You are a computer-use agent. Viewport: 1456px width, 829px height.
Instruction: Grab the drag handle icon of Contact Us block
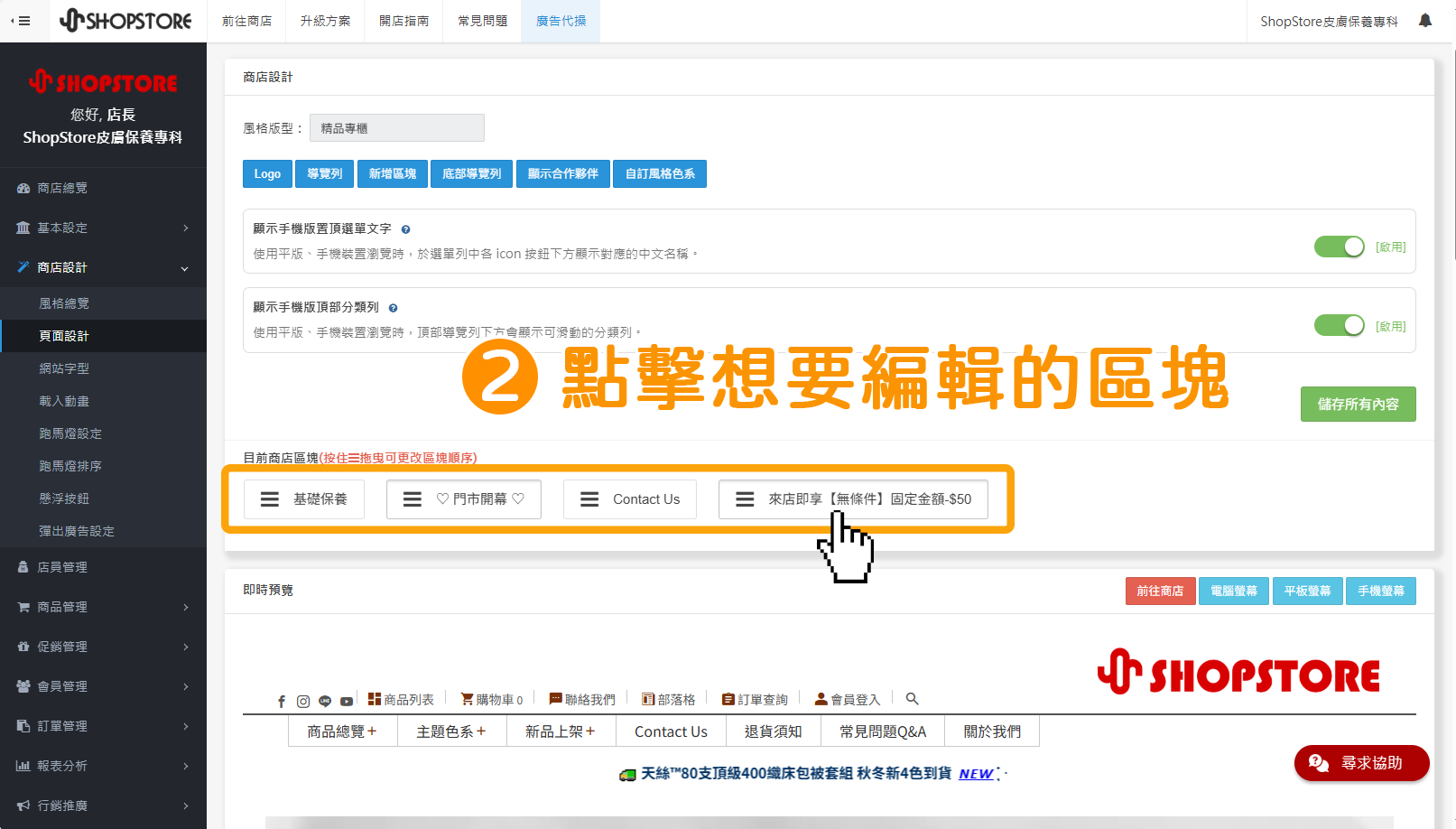point(589,499)
